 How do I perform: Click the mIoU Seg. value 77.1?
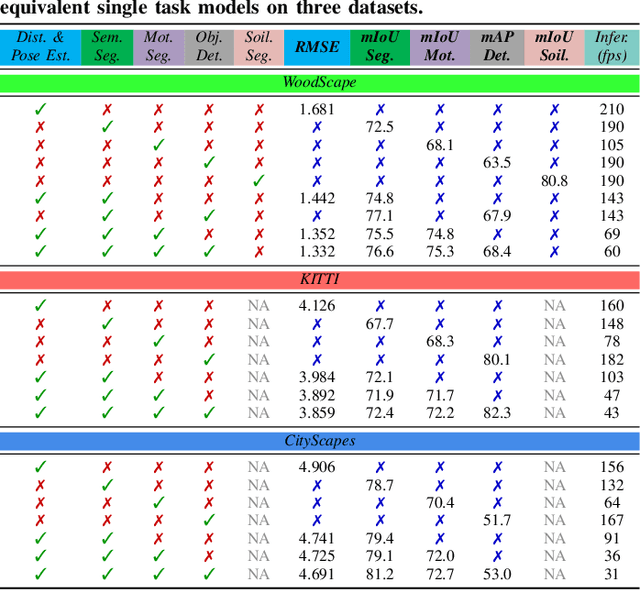point(380,215)
